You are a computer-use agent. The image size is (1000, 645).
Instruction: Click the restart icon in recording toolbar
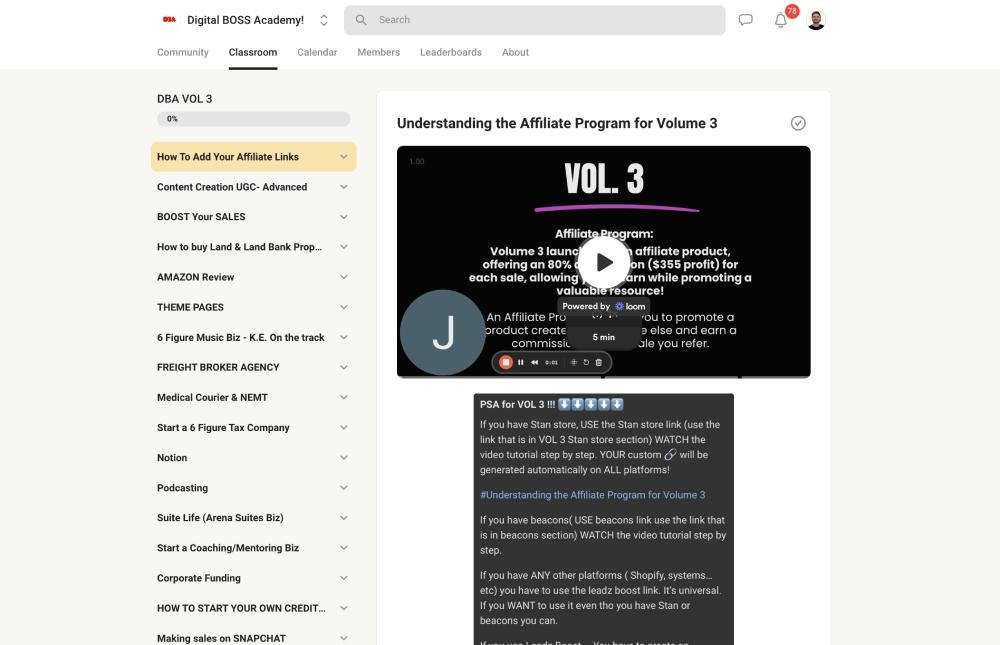coord(586,362)
